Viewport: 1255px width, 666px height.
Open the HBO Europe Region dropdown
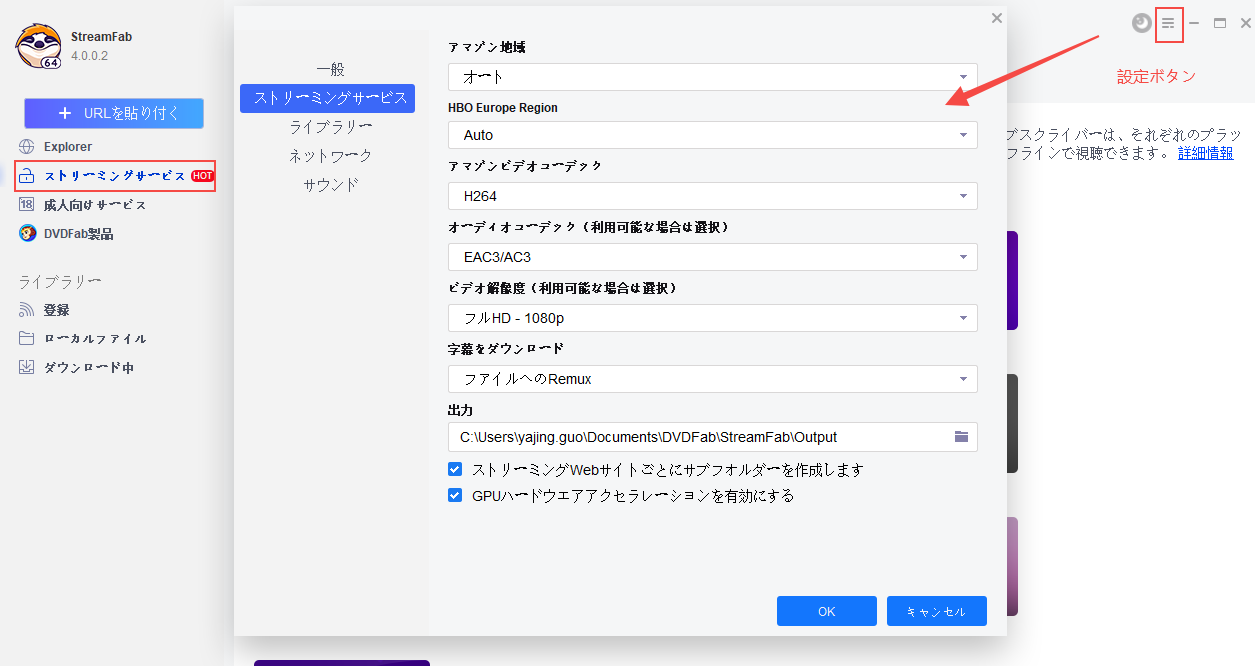pos(713,135)
